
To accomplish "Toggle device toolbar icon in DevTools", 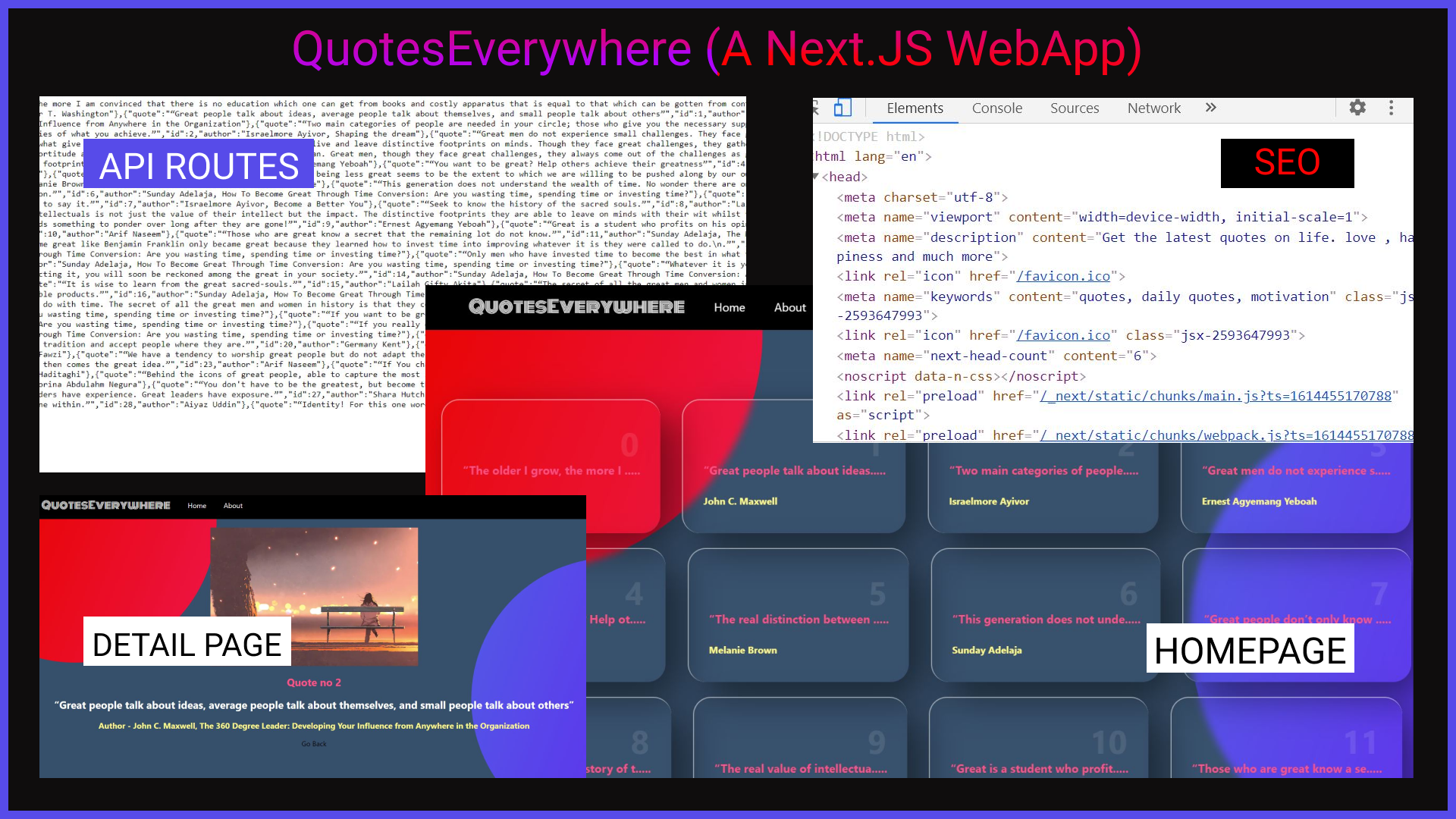I will click(843, 108).
